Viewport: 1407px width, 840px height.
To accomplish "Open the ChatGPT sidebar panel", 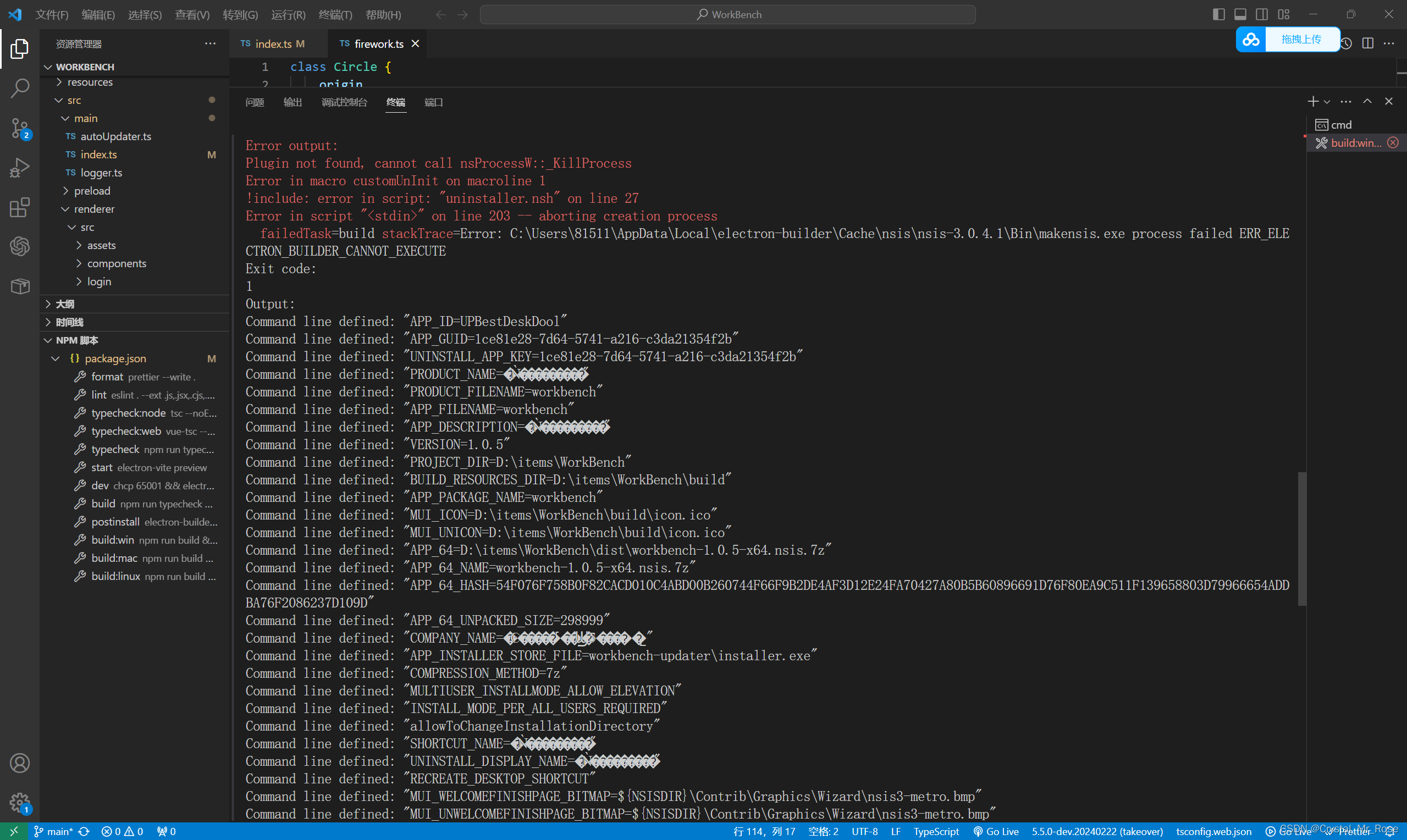I will 20,246.
